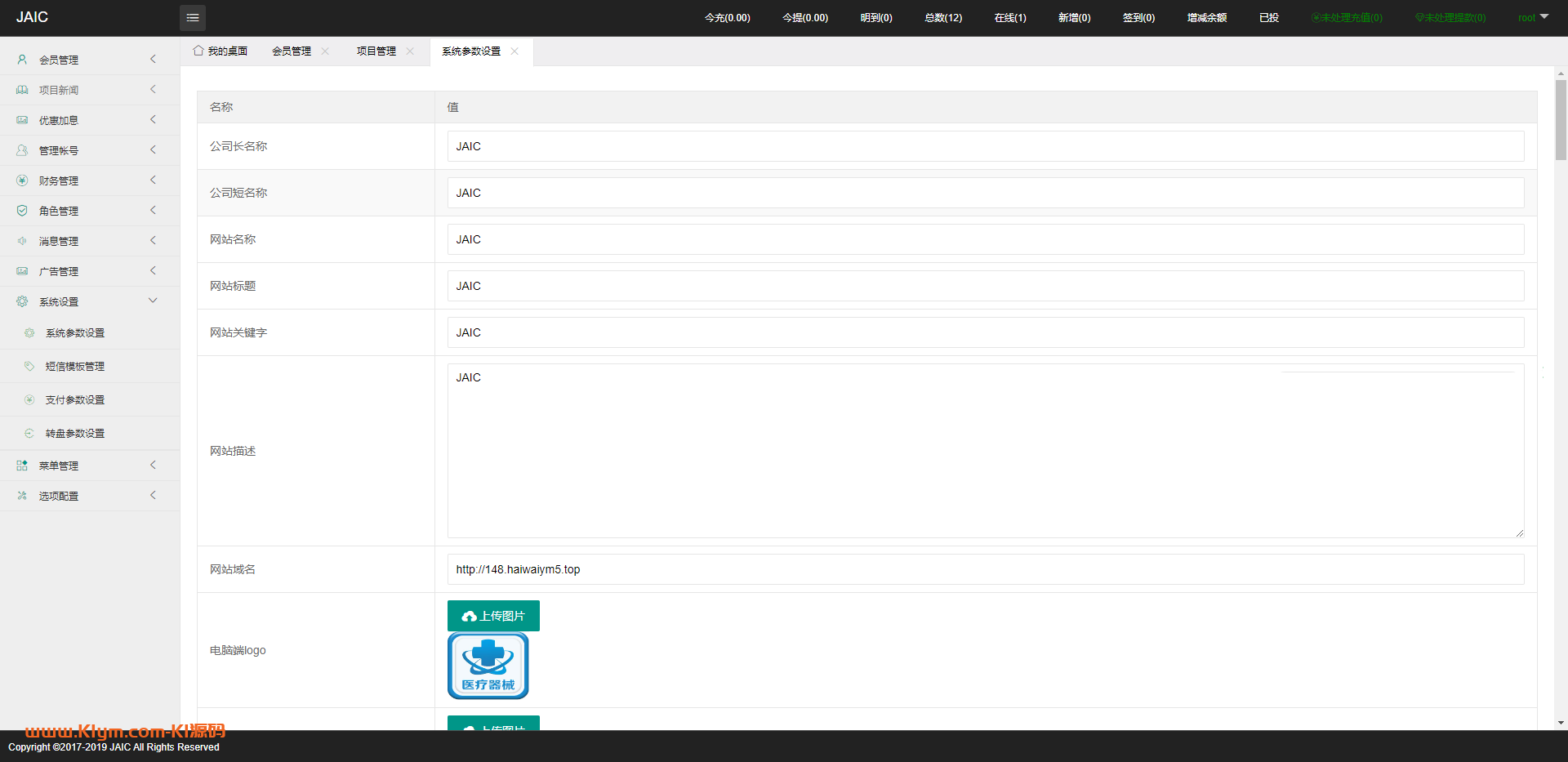Expand 项目新闻 using its chevron
Screen dimensions: 1568x762
coord(153,89)
